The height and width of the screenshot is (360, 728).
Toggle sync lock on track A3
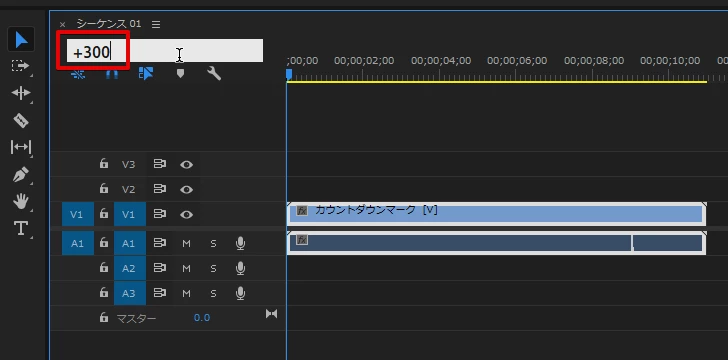click(160, 293)
